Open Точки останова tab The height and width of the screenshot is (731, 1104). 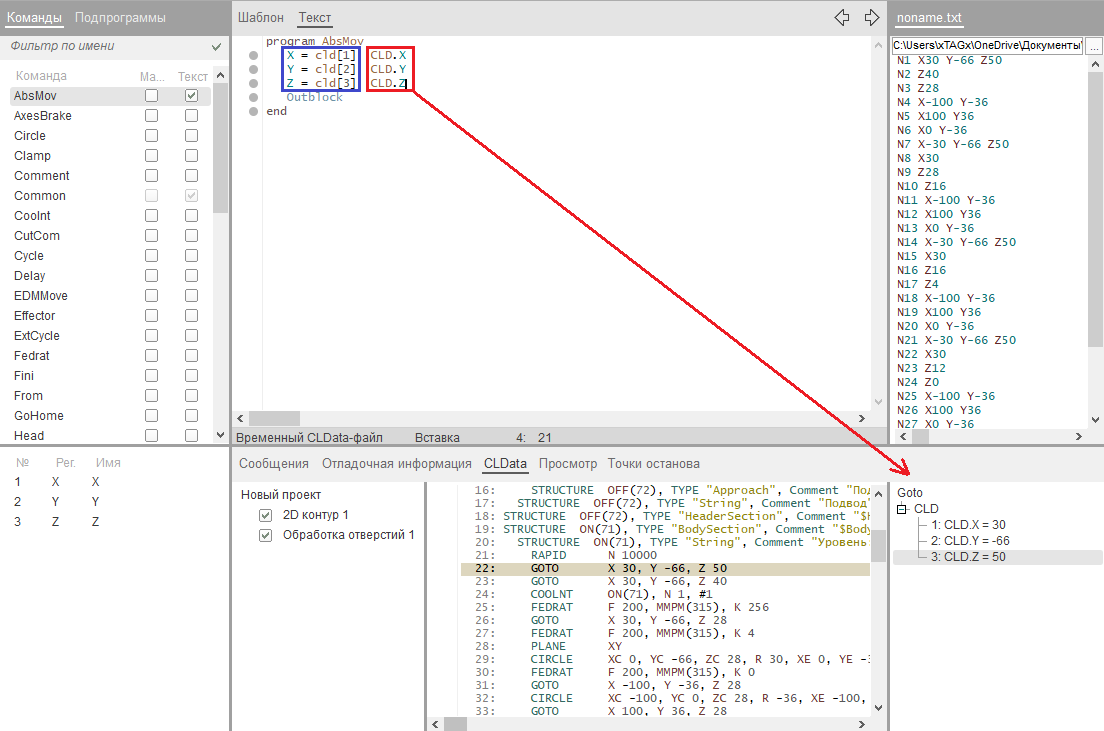pyautogui.click(x=653, y=464)
